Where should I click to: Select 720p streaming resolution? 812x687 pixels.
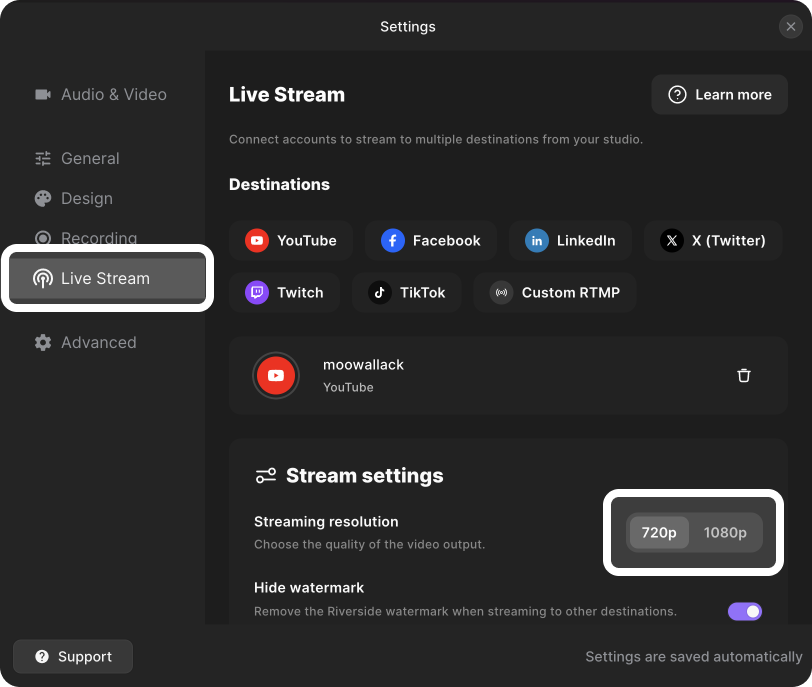click(x=659, y=533)
